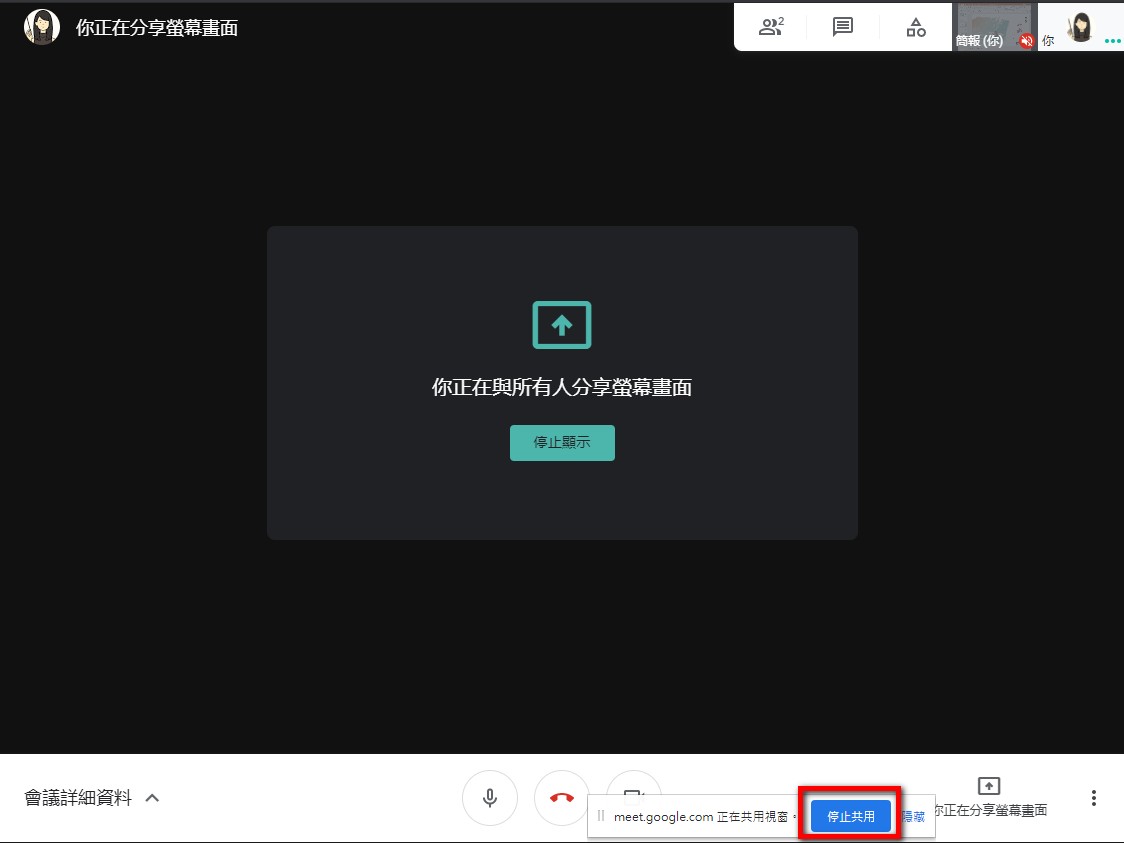This screenshot has width=1124, height=843.
Task: Hang up with the red phone button
Action: [x=562, y=798]
